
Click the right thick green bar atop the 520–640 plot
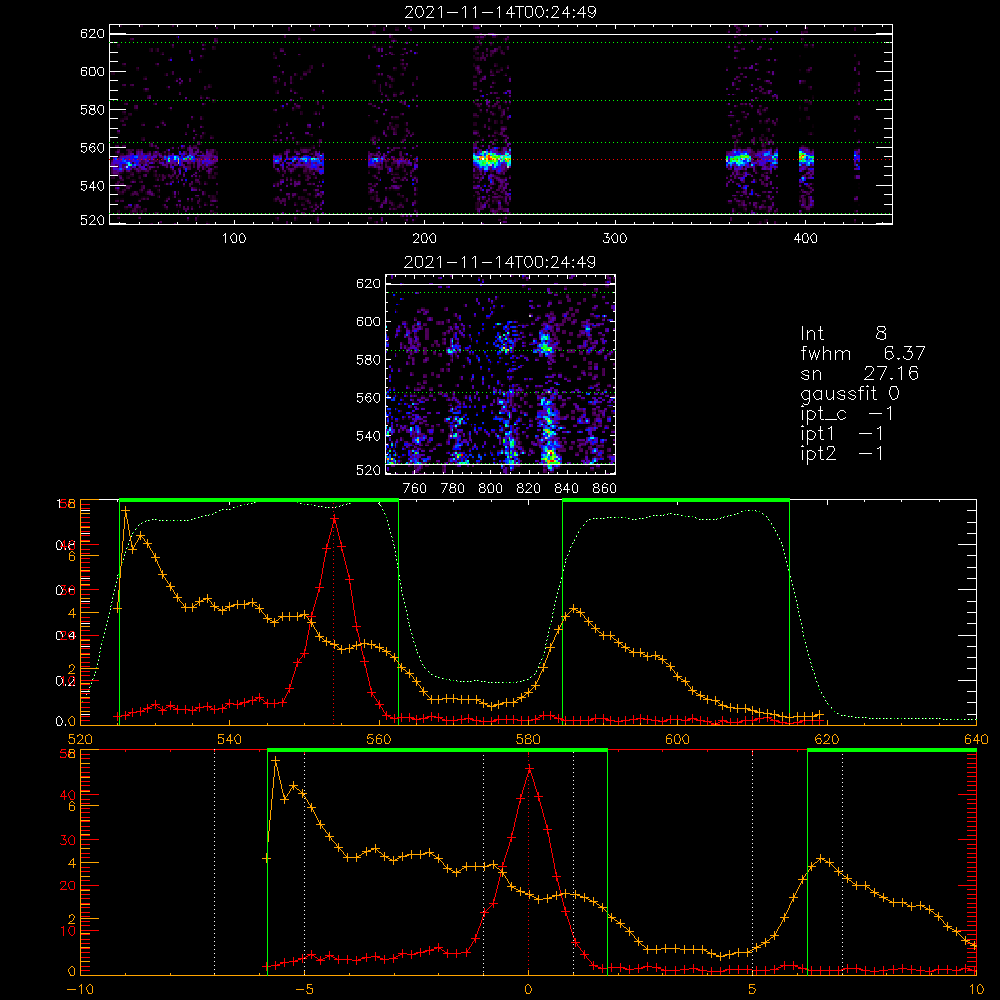click(676, 500)
